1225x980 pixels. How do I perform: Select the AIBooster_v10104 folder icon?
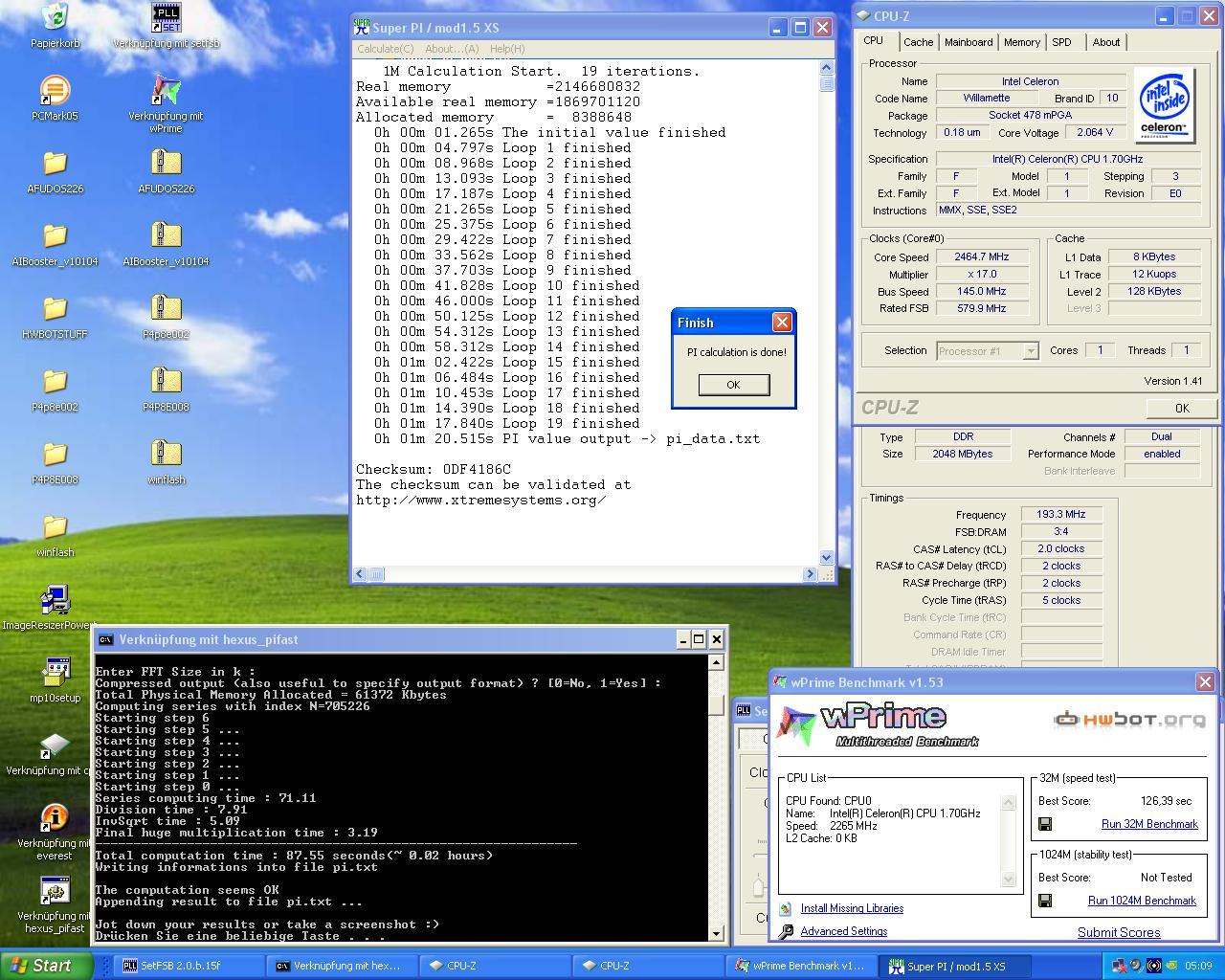[x=55, y=235]
